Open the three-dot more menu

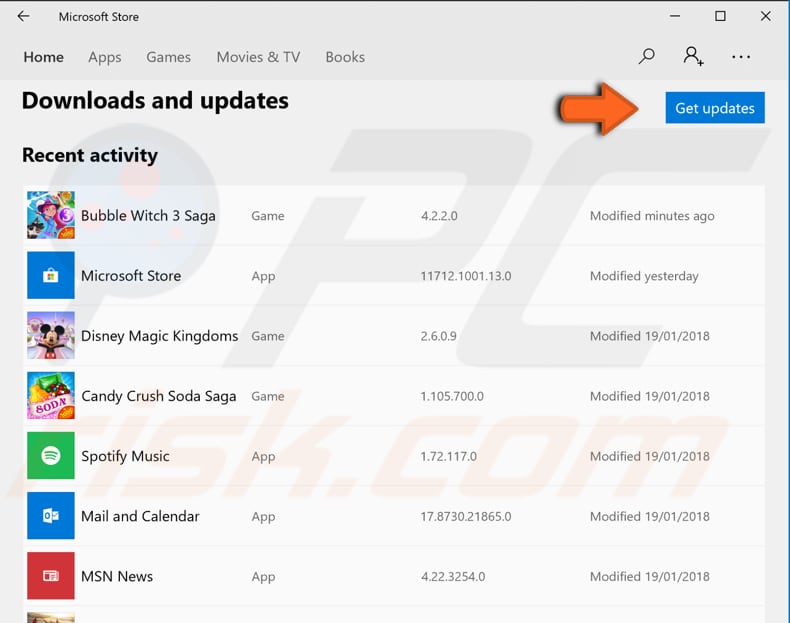tap(741, 57)
